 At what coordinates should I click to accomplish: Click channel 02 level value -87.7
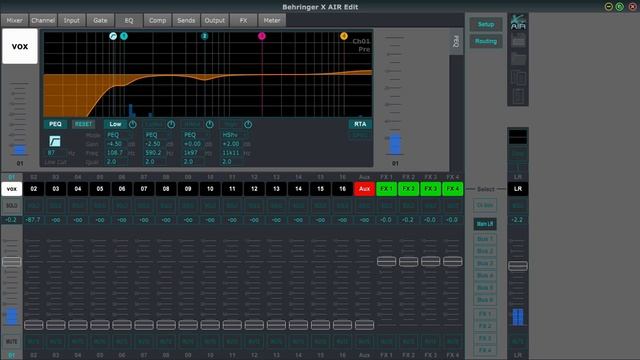tap(33, 220)
